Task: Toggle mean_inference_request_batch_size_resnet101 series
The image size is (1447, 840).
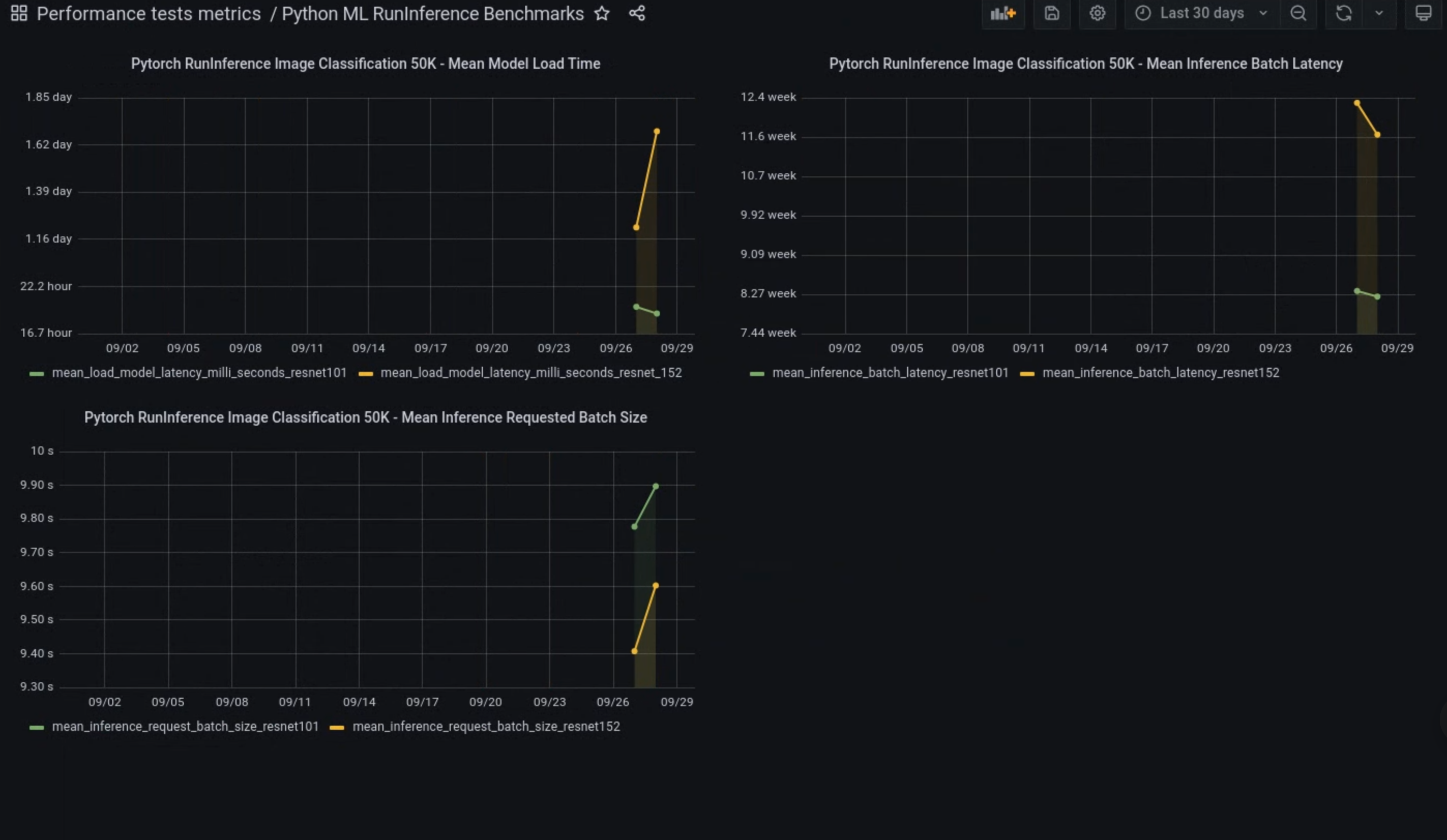Action: (x=185, y=727)
